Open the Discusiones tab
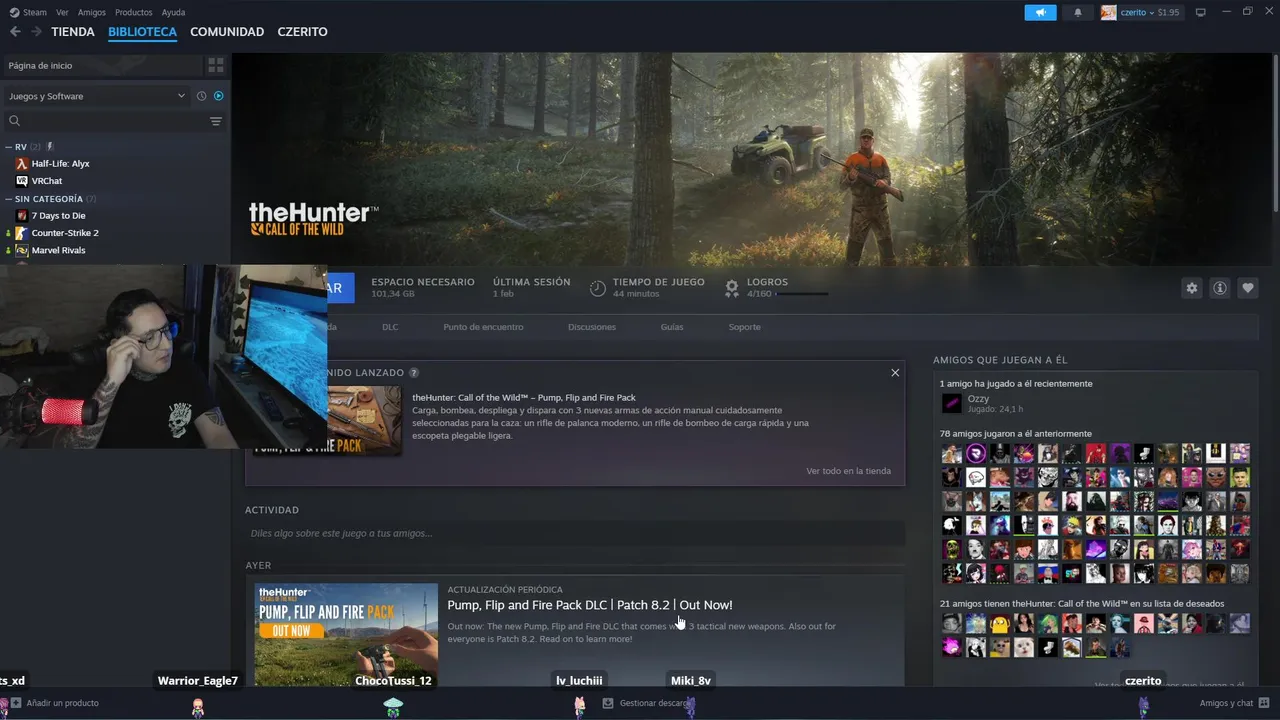1280x720 pixels. pos(592,327)
